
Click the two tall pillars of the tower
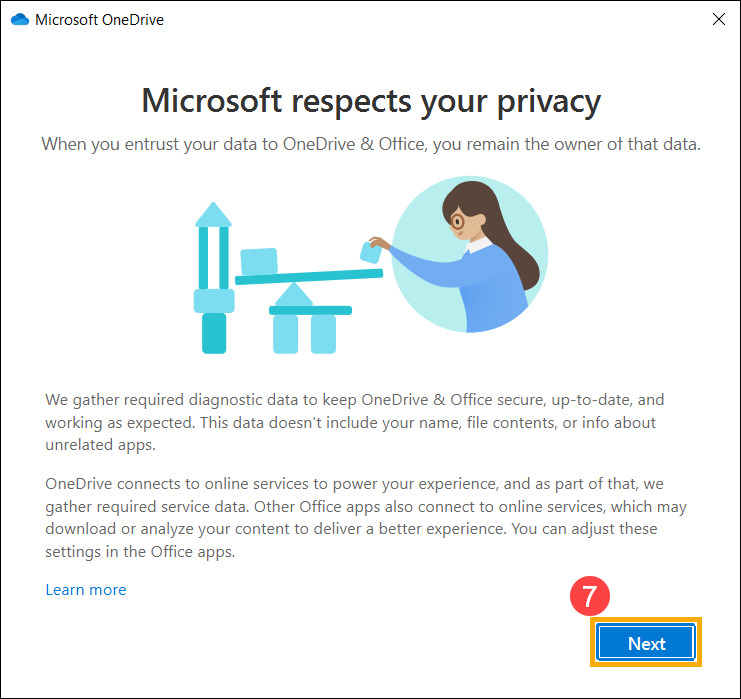(214, 258)
